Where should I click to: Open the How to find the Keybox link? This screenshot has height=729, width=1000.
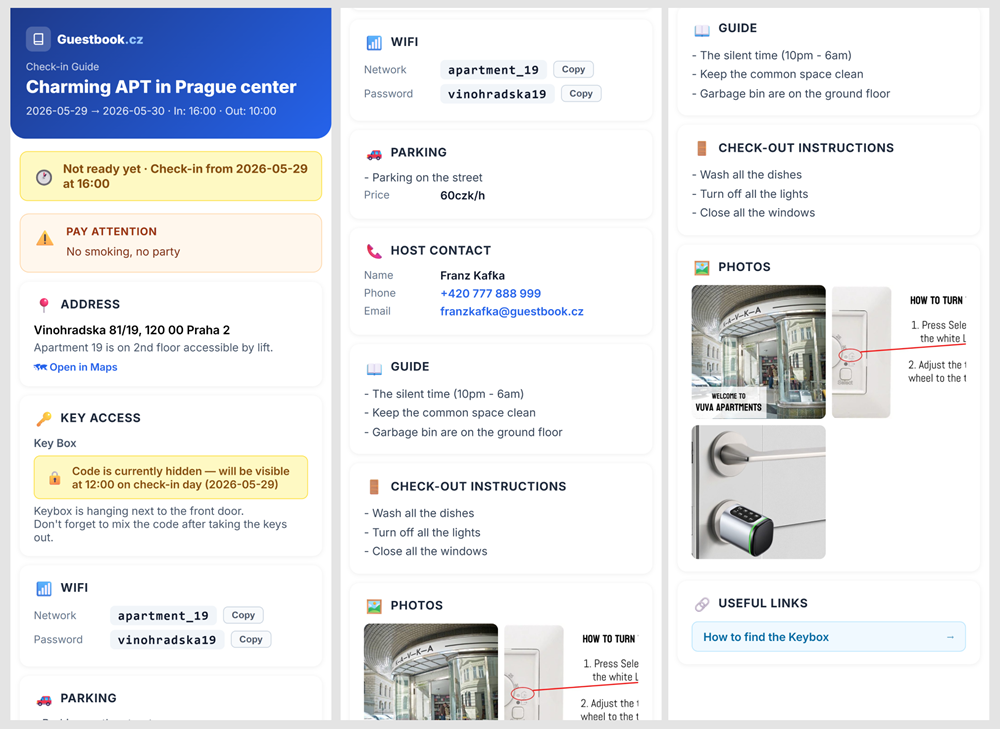828,637
